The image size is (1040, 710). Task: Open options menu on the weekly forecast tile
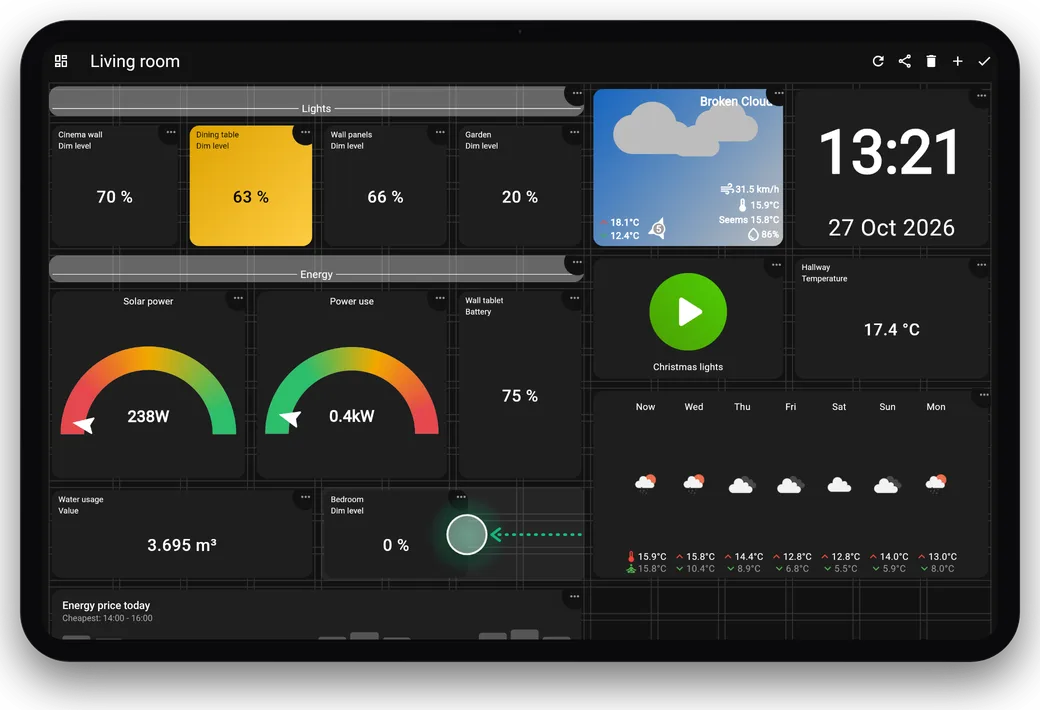984,395
